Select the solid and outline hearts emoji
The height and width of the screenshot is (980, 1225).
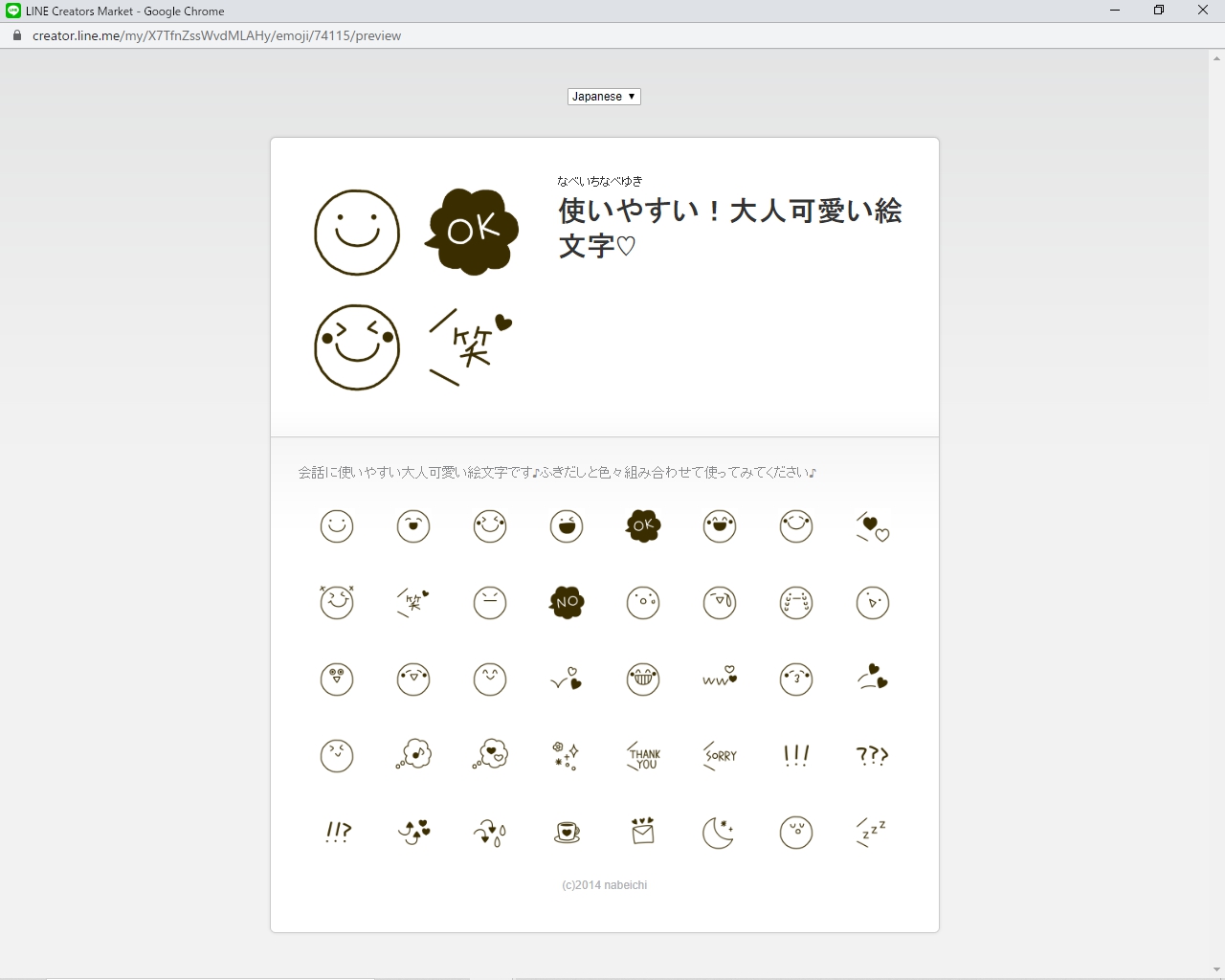click(x=873, y=526)
